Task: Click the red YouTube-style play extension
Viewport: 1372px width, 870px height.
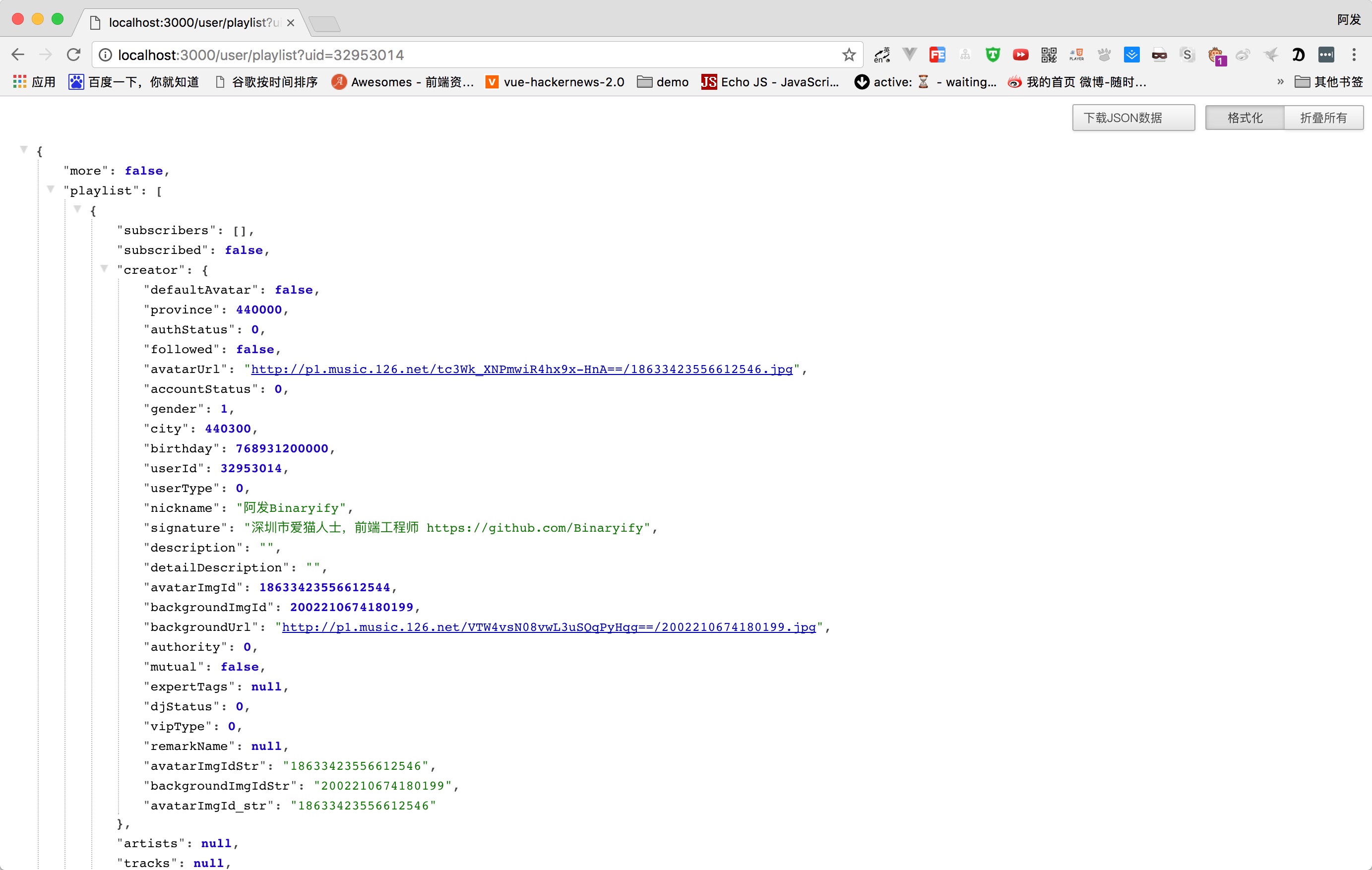Action: 1020,55
